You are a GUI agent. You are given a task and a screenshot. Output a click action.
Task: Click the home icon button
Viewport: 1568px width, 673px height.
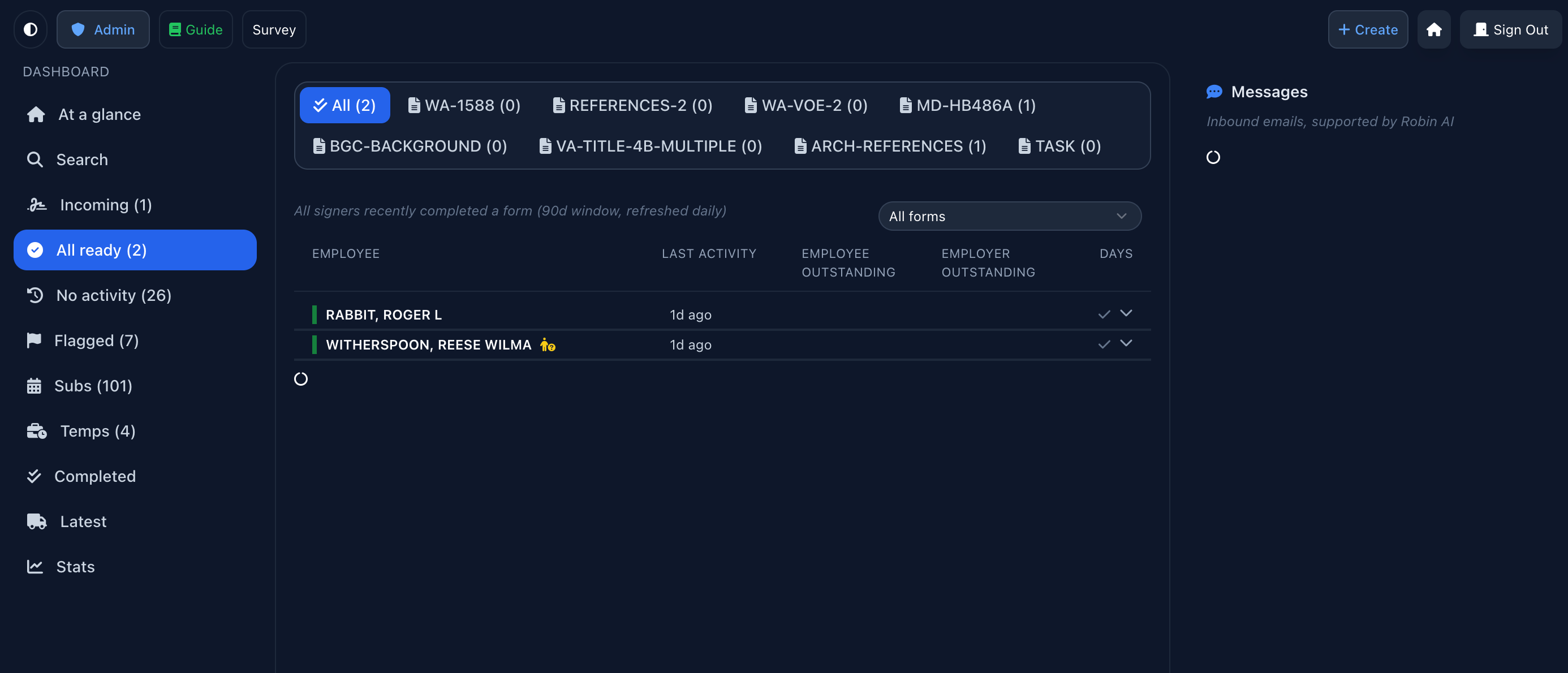[x=1433, y=29]
